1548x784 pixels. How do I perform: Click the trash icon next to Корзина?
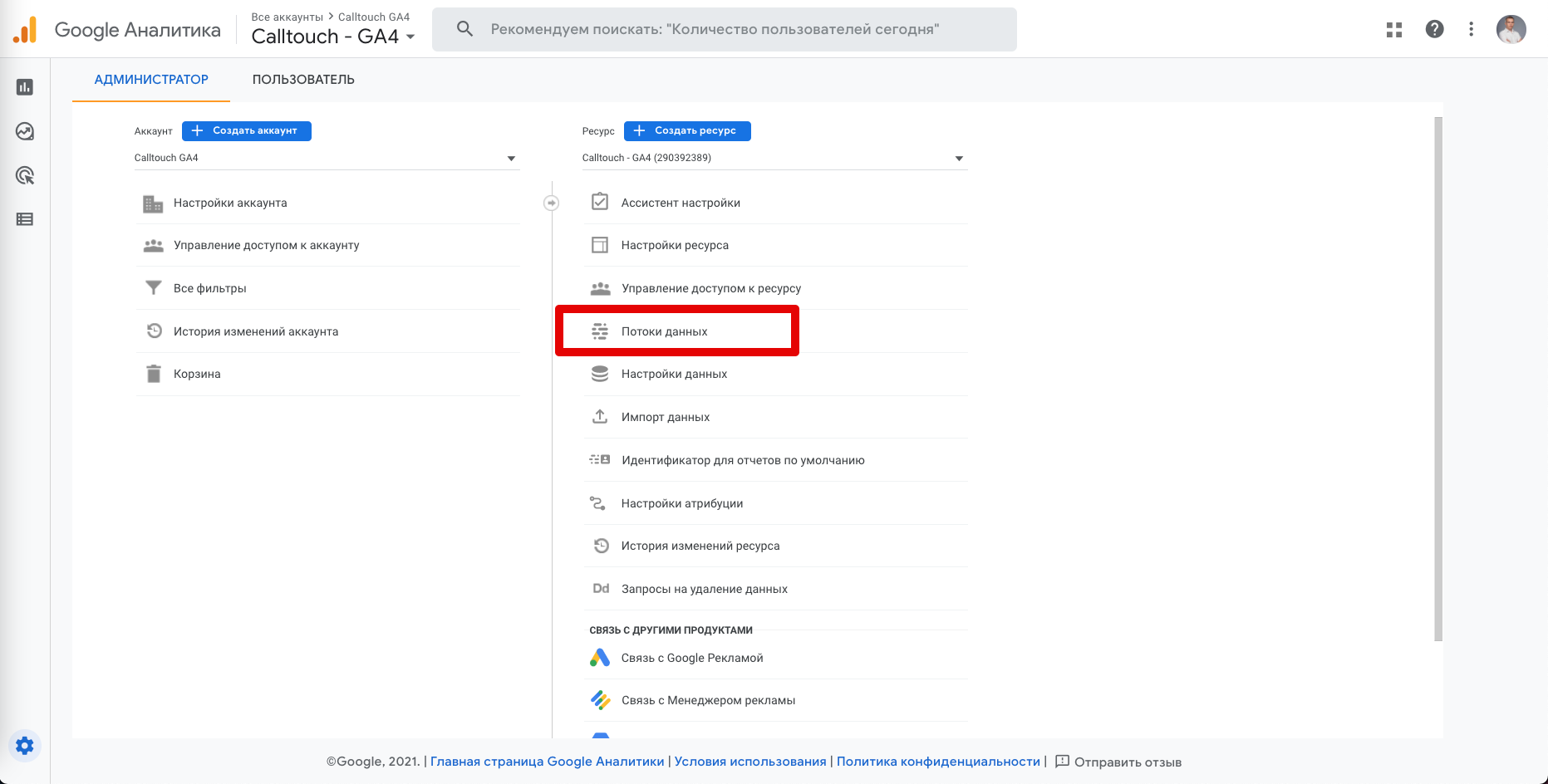(153, 374)
